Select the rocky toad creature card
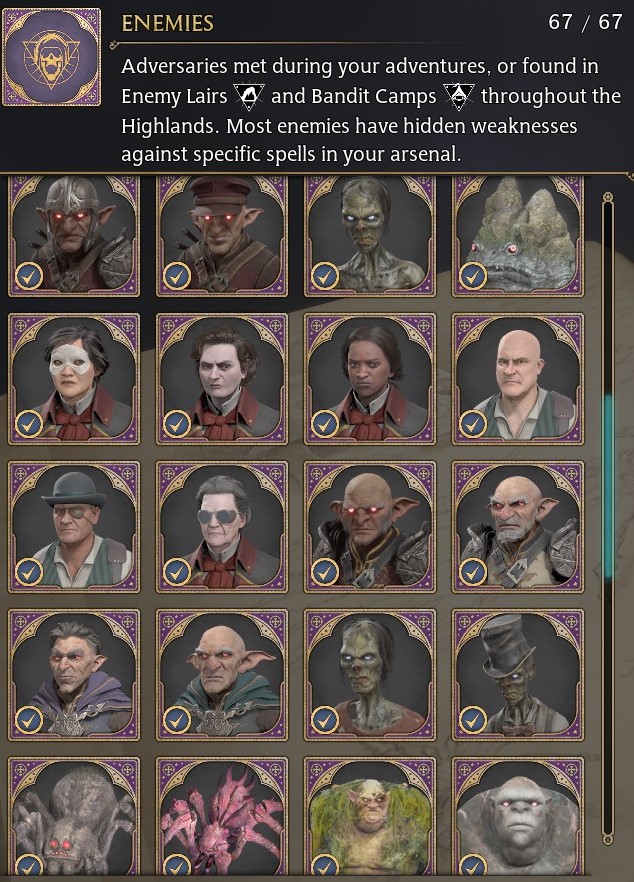Viewport: 634px width, 882px height. click(x=518, y=235)
